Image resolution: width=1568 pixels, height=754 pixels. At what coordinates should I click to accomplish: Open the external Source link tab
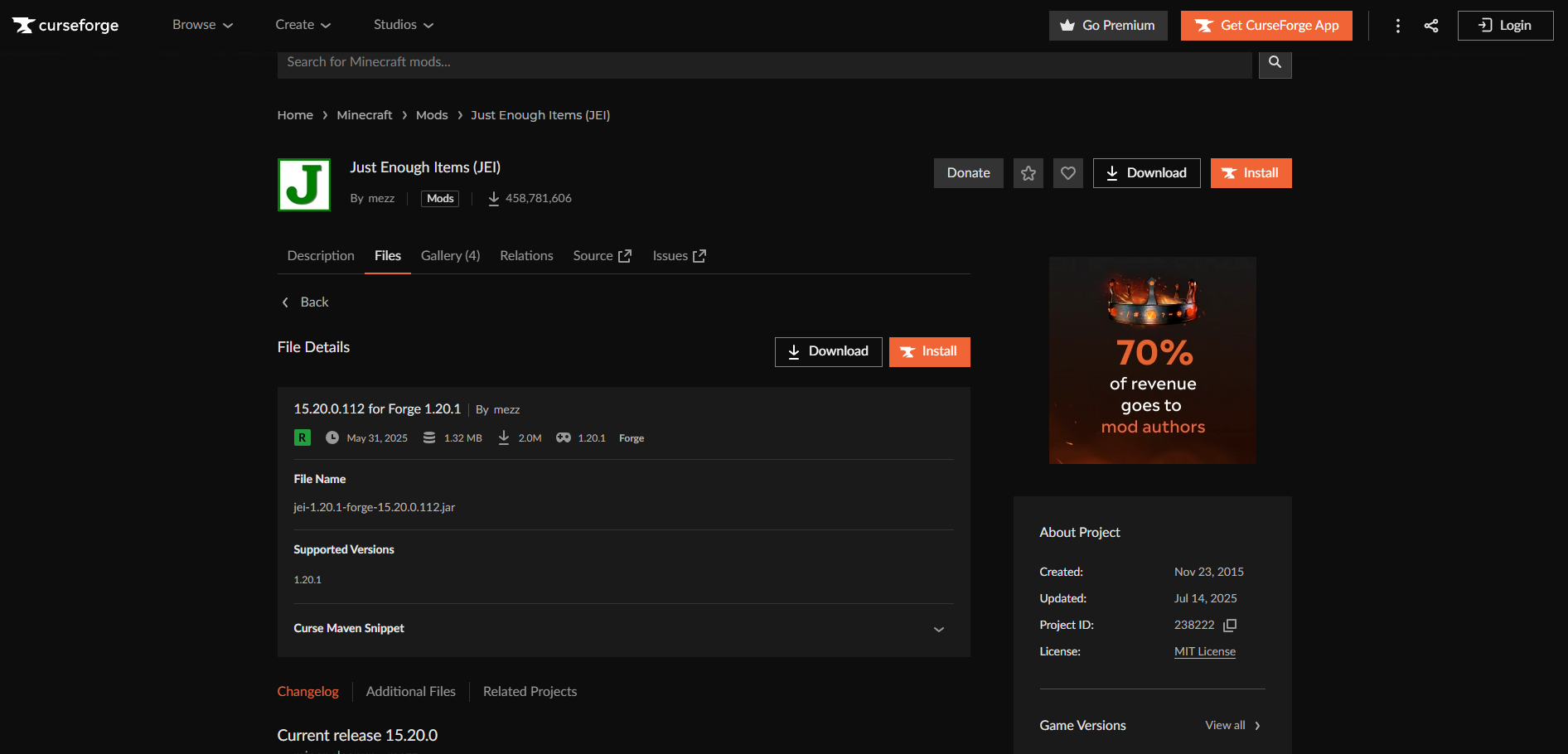click(x=602, y=256)
